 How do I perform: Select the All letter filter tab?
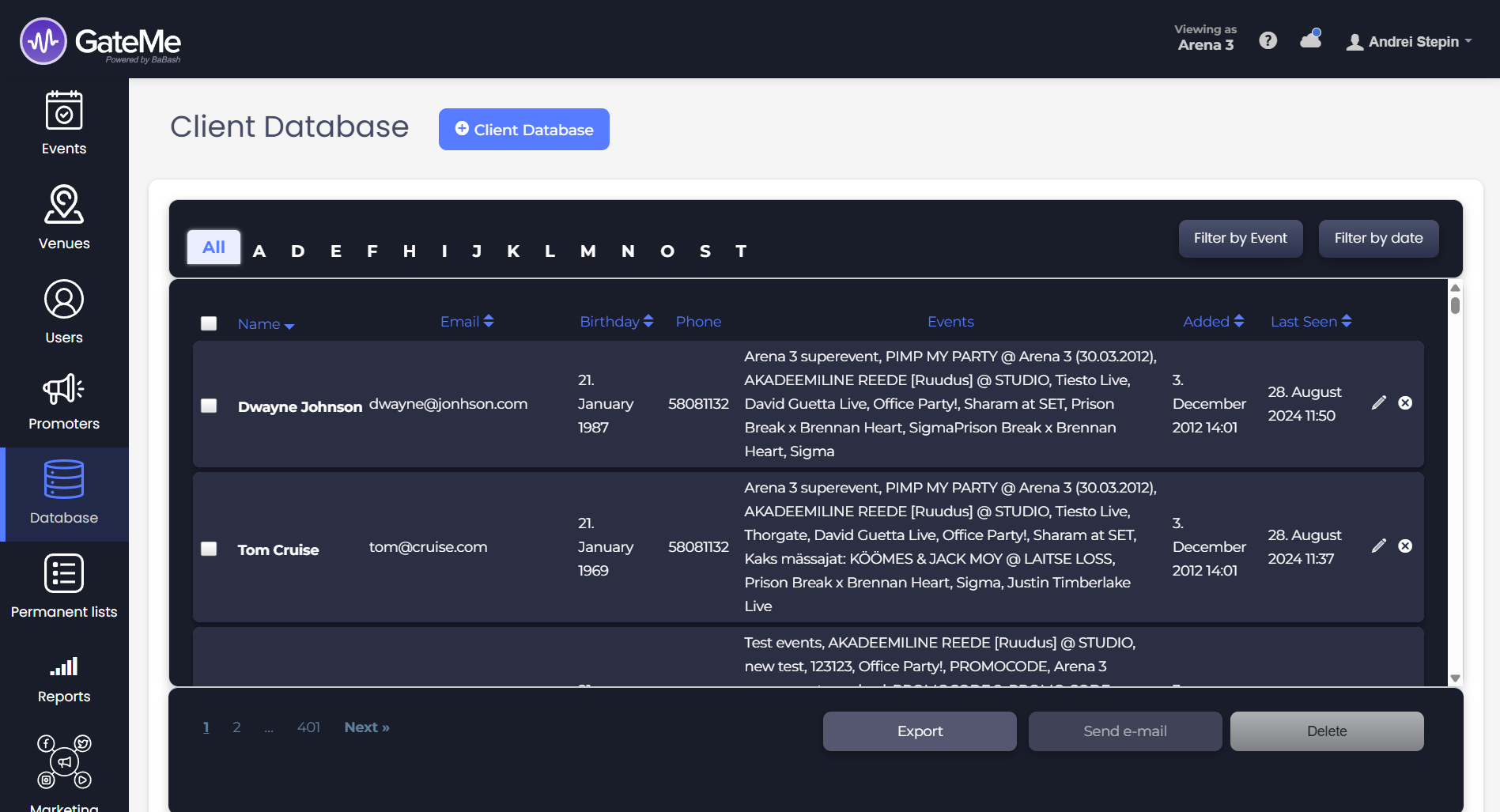pos(213,247)
